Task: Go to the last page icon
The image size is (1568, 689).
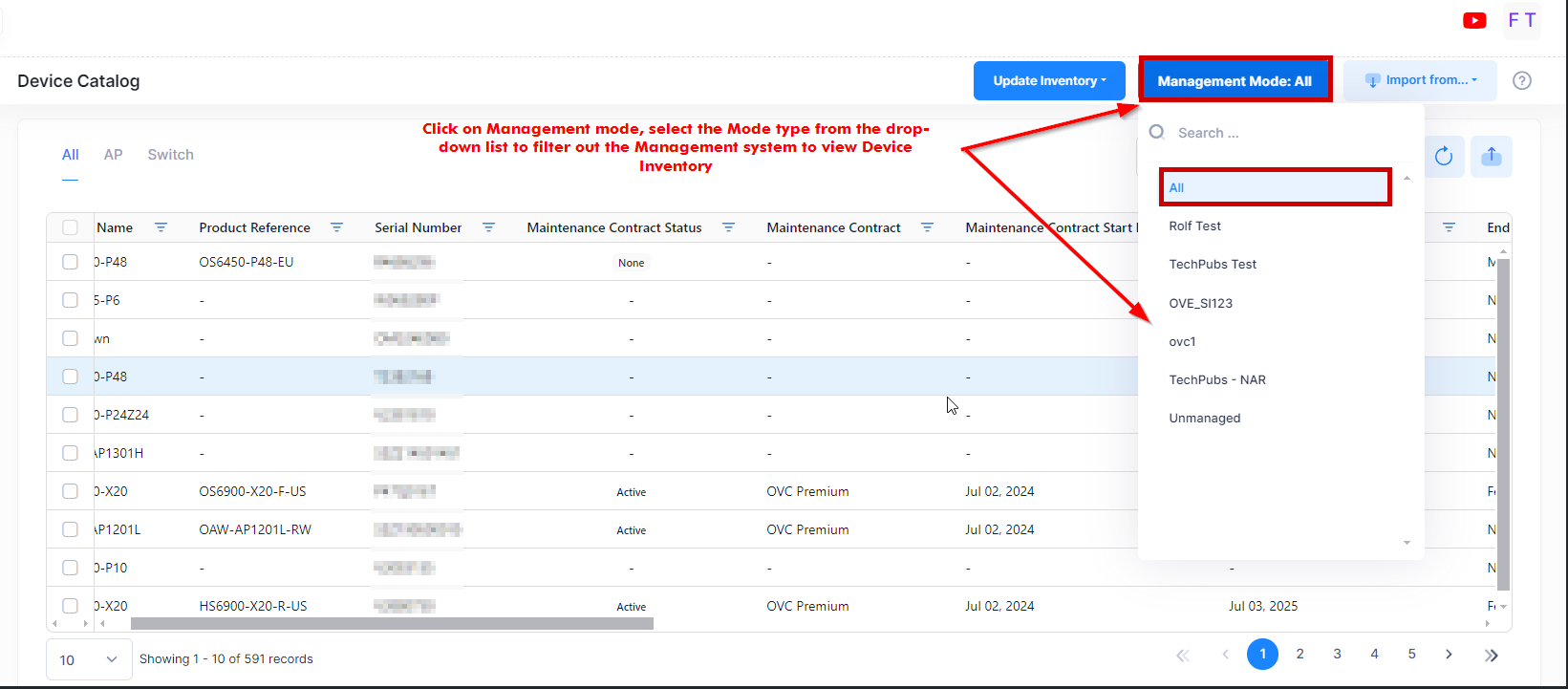Action: [1491, 655]
